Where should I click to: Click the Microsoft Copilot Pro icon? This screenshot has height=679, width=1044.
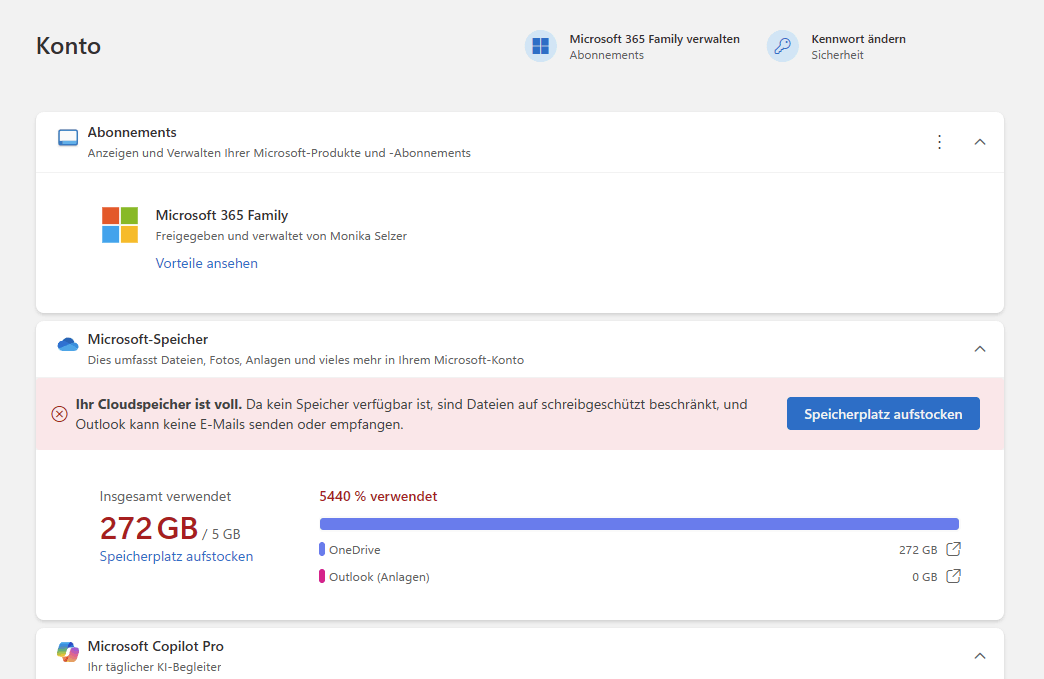(x=68, y=652)
